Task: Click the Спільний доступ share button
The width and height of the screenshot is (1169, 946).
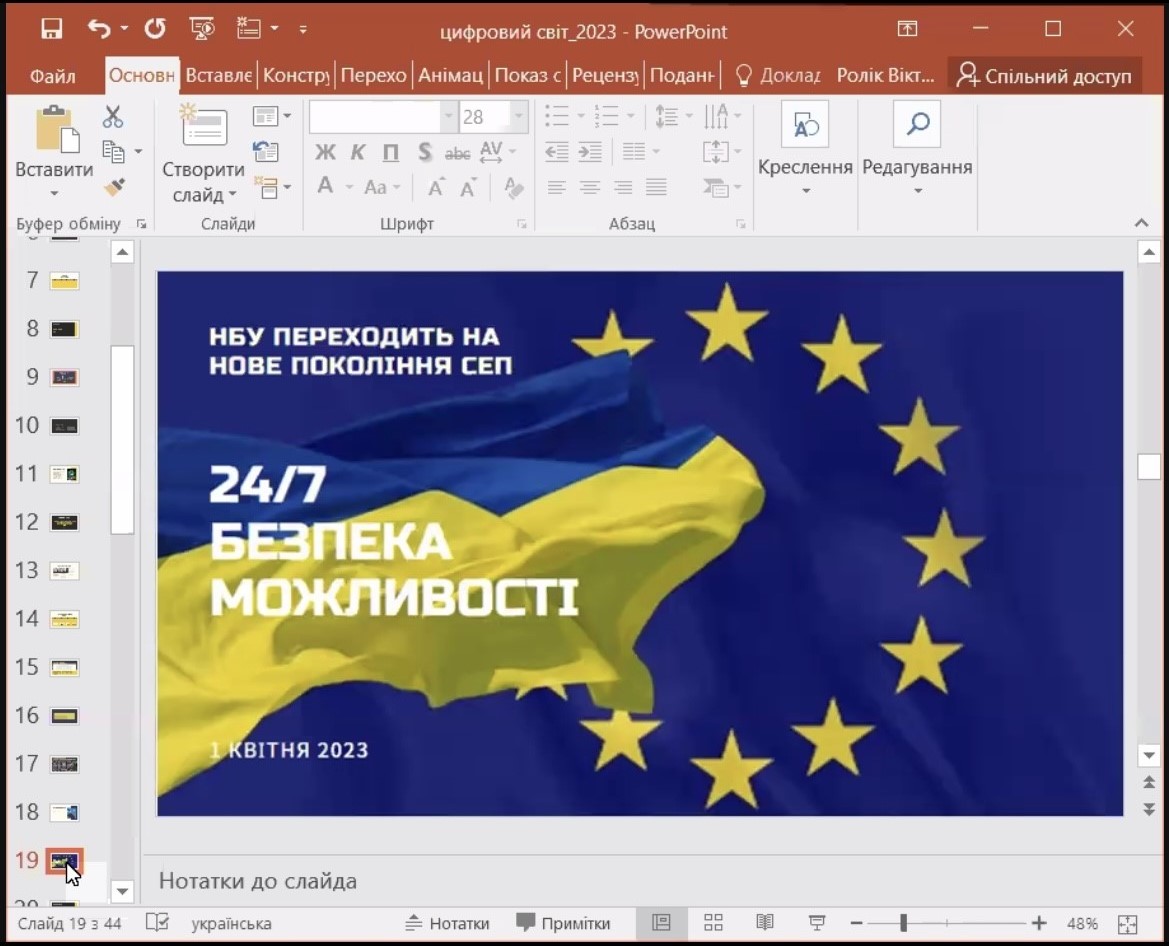Action: coord(1043,76)
